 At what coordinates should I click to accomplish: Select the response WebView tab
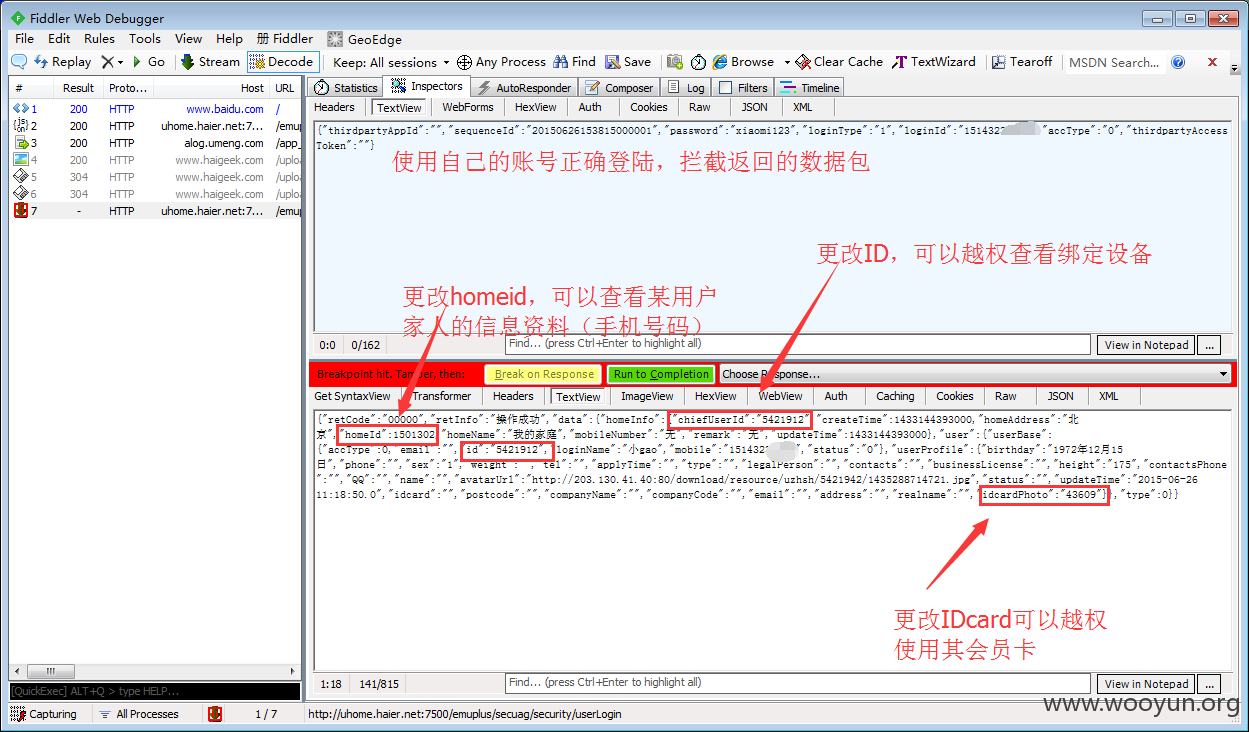[780, 396]
